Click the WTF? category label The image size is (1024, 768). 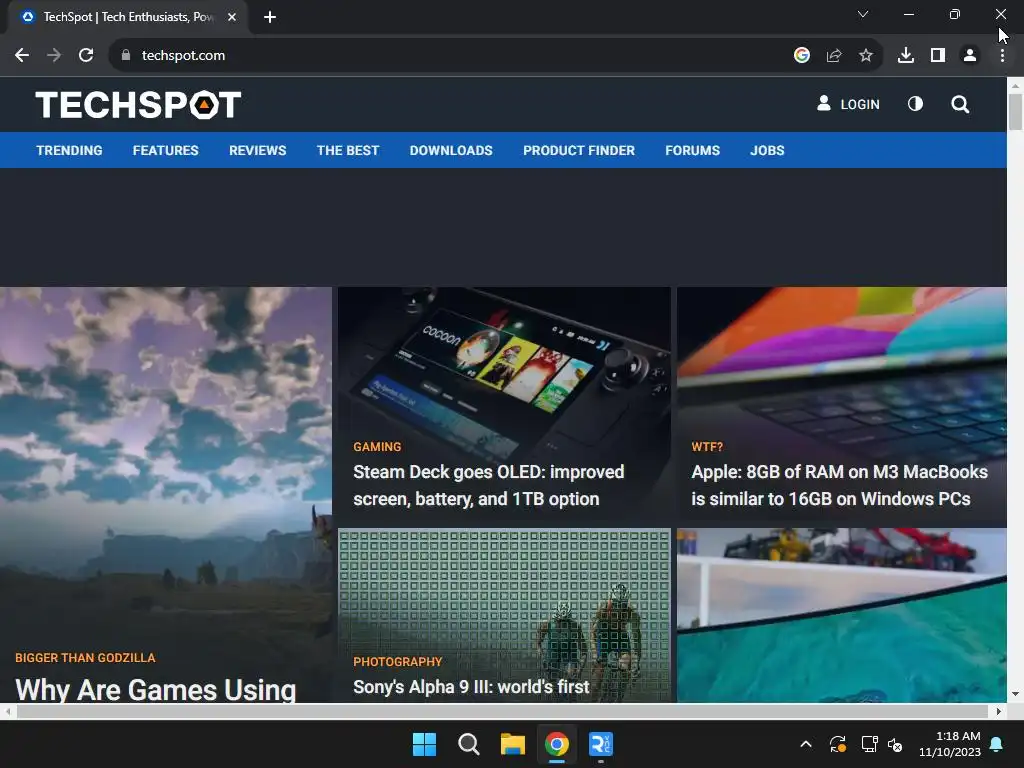pos(707,447)
